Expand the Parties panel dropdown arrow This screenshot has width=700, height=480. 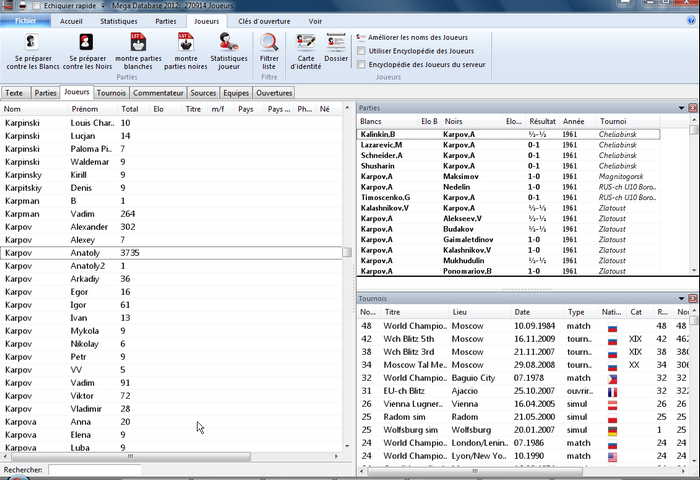click(681, 108)
